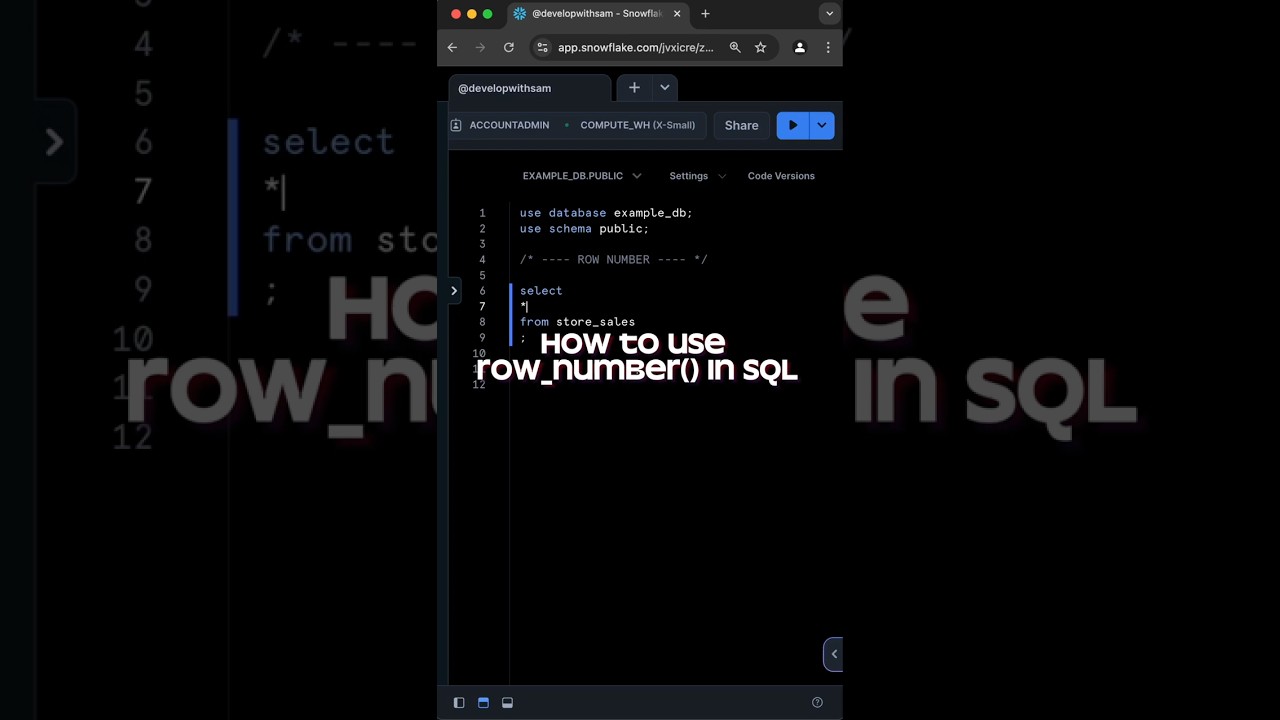
Task: Close the @developwithsam browser tab
Action: tap(677, 14)
